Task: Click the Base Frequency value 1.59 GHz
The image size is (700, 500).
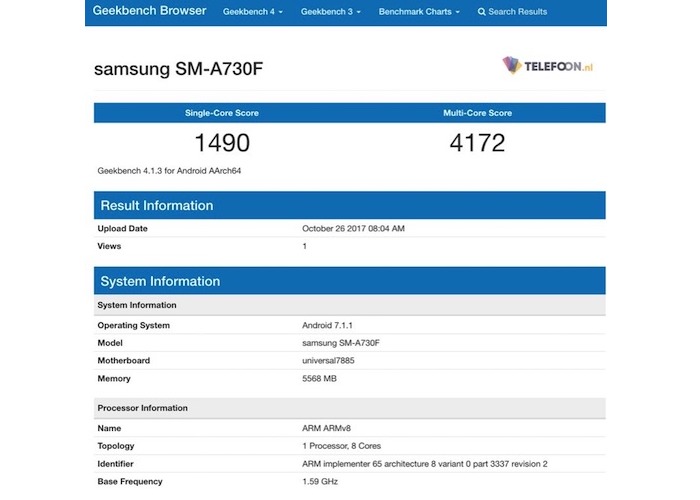Action: pyautogui.click(x=321, y=482)
